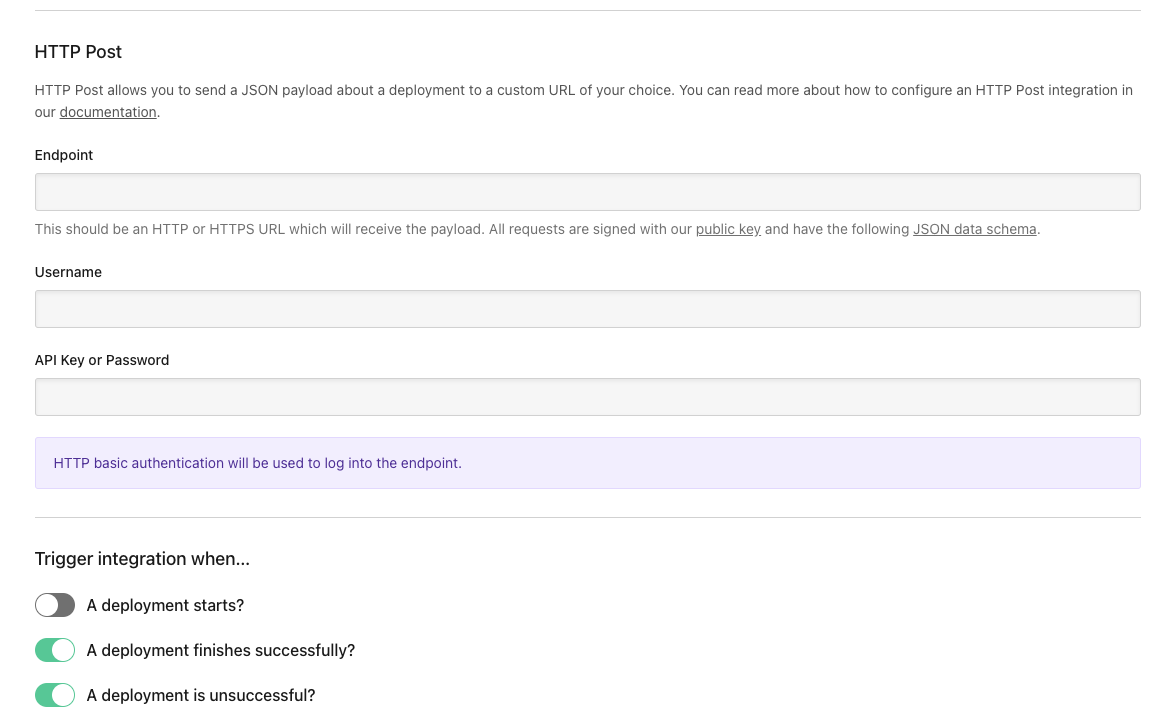
Task: Click into the Username text field
Action: pos(587,309)
